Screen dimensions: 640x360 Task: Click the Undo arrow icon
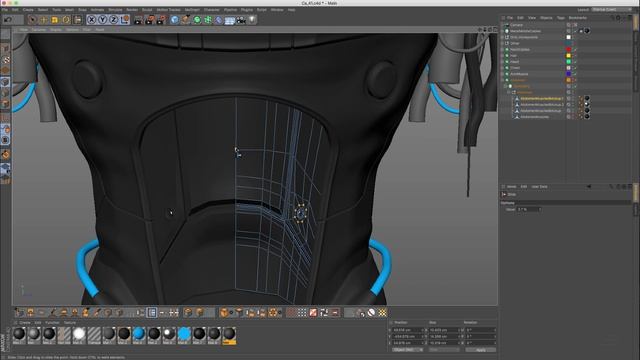[7, 20]
